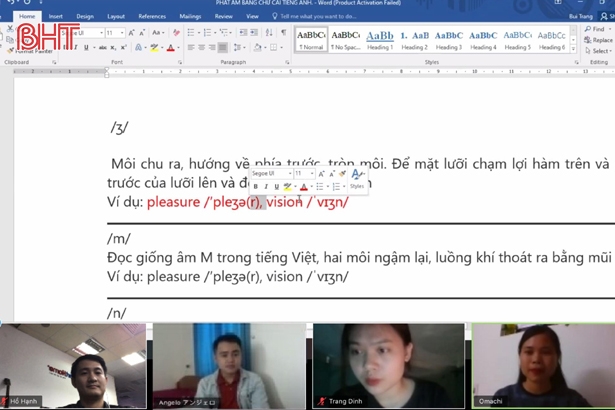The height and width of the screenshot is (410, 615).
Task: Apply bullet list from ribbon Paragraph group
Action: (191, 33)
